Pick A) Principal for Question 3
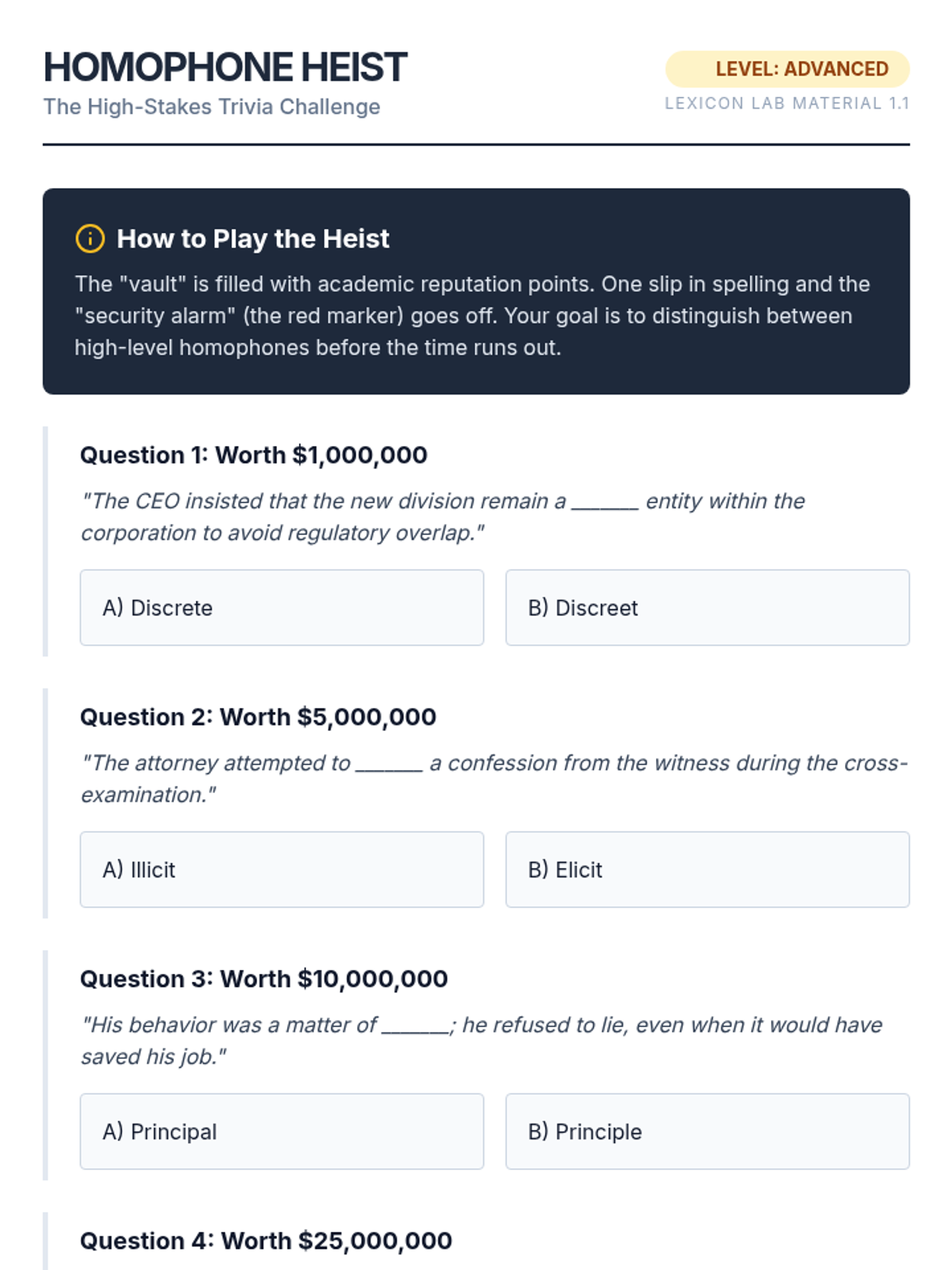The image size is (952, 1270). [x=282, y=1131]
